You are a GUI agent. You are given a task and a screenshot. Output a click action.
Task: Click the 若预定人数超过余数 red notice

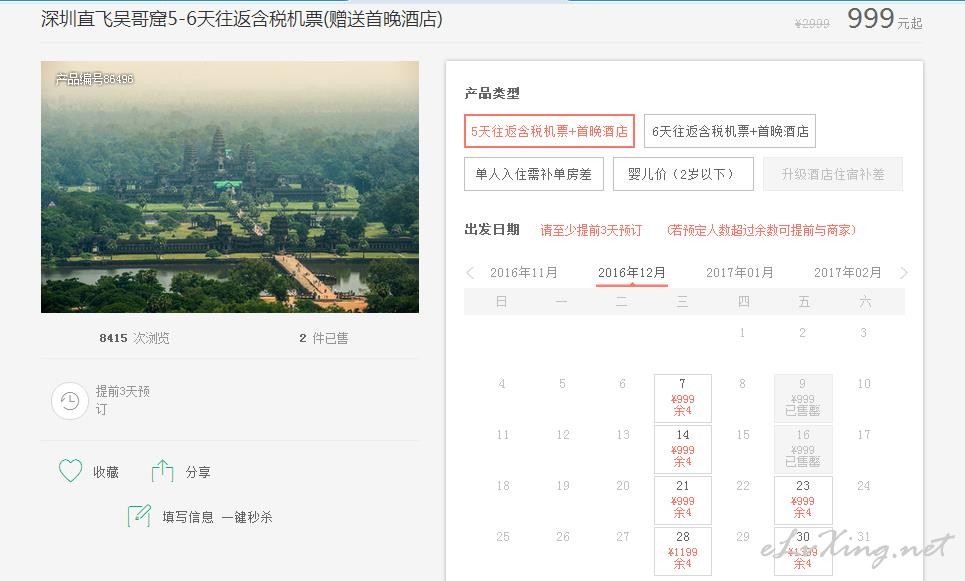761,230
